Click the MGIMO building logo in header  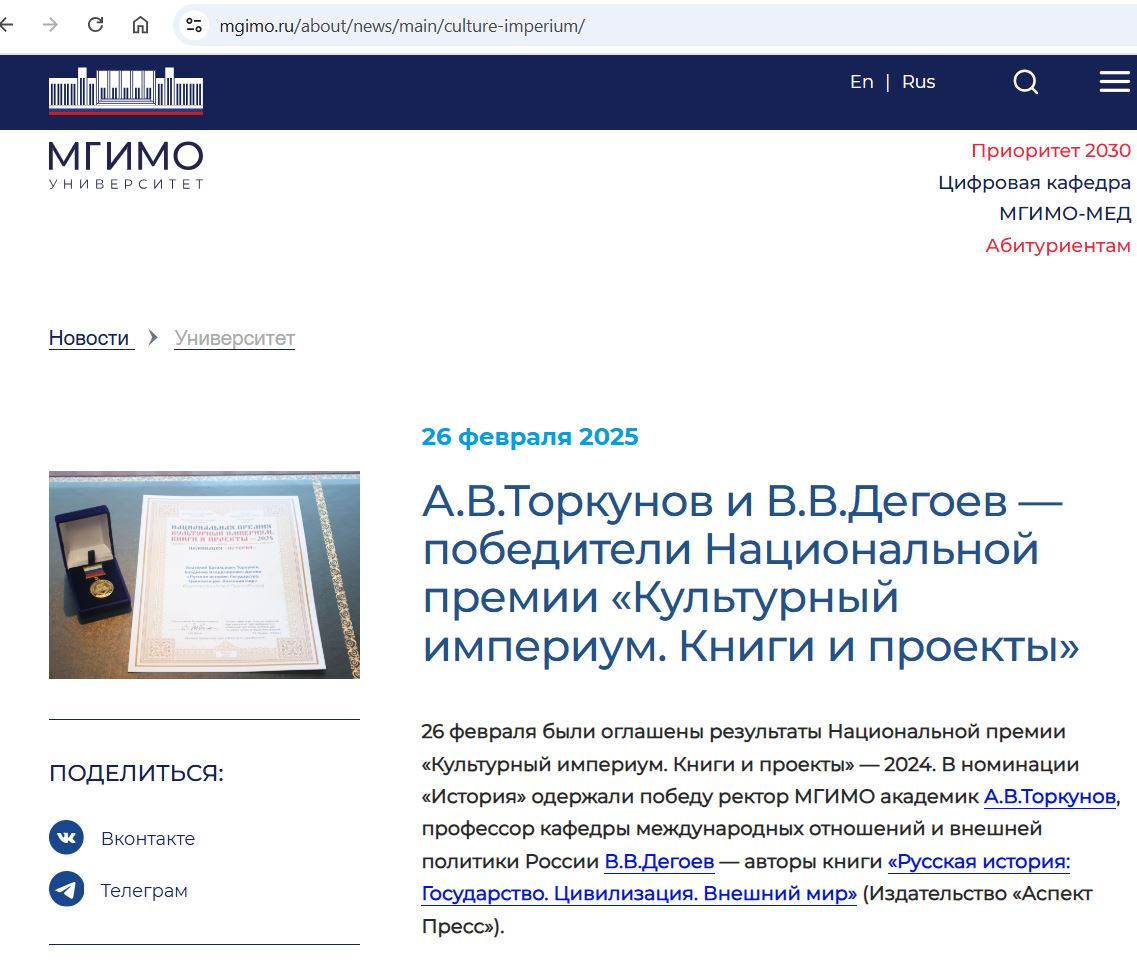(126, 91)
